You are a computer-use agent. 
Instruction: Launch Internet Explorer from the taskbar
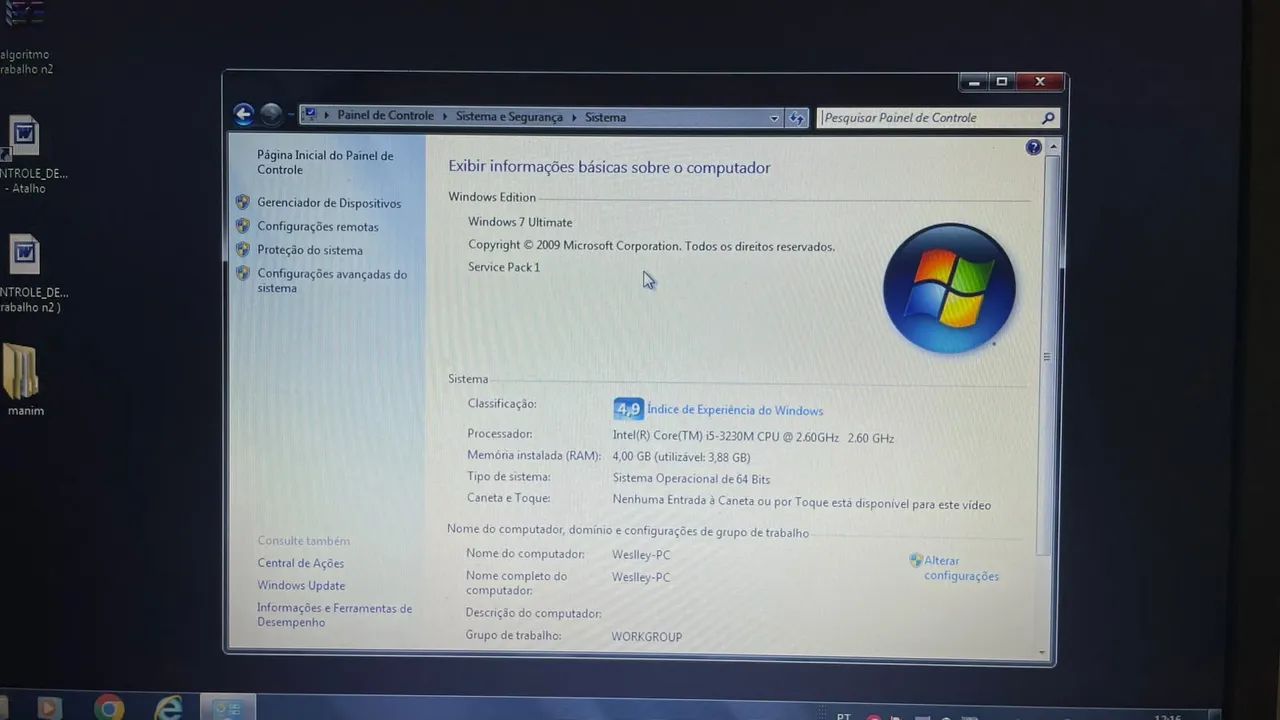168,707
